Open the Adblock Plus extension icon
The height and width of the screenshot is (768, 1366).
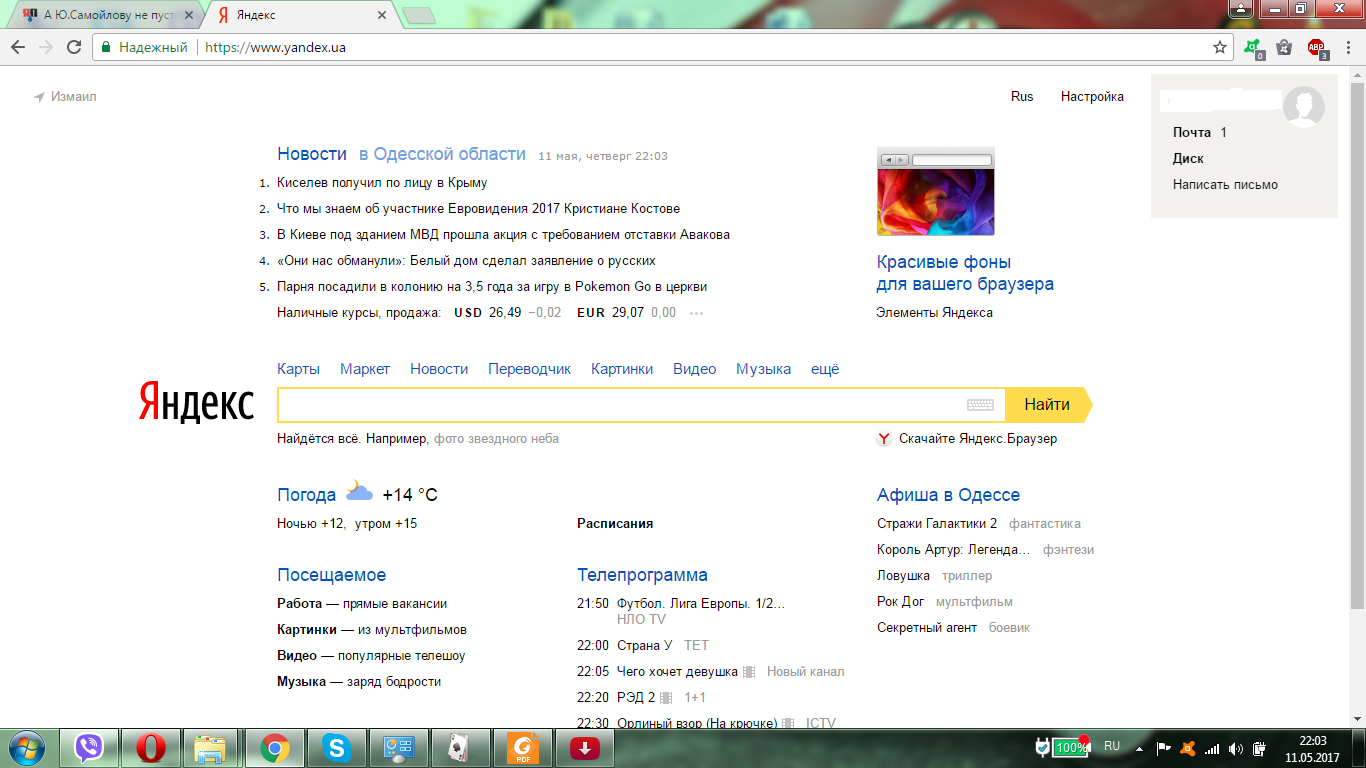(1316, 47)
